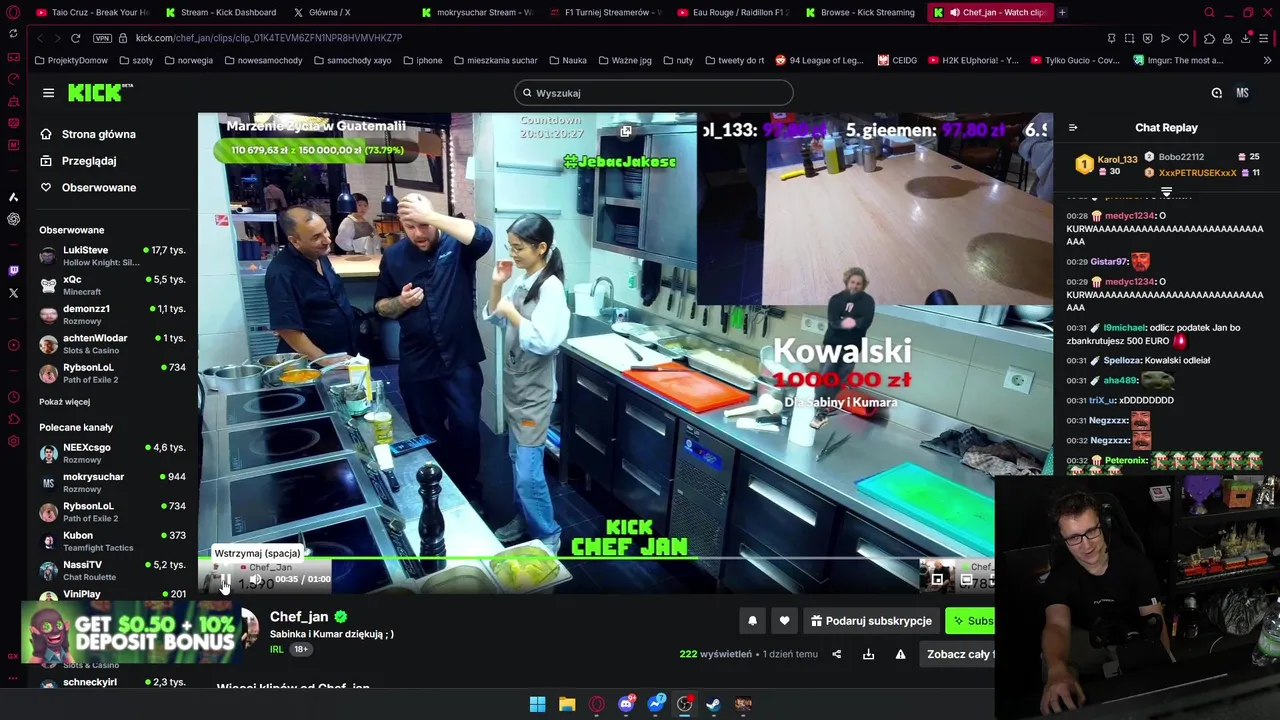Open Przeglądaj in sidebar

(x=88, y=161)
